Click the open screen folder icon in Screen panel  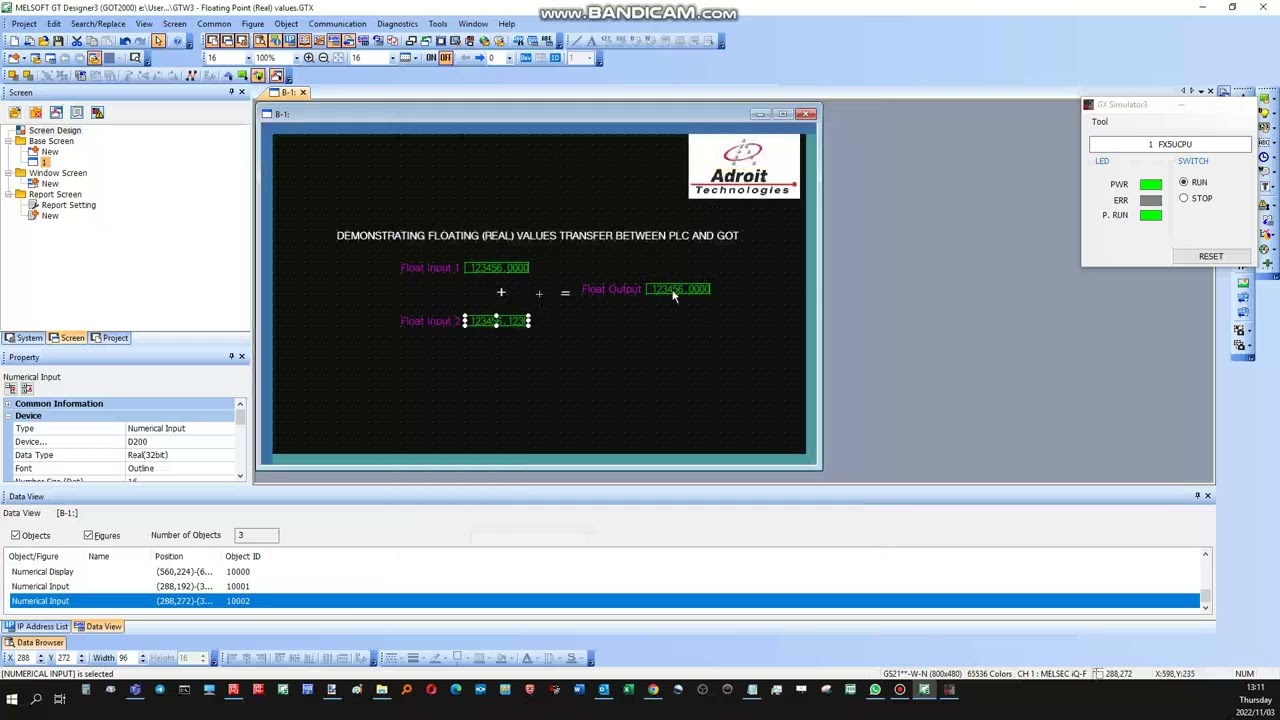pos(15,112)
